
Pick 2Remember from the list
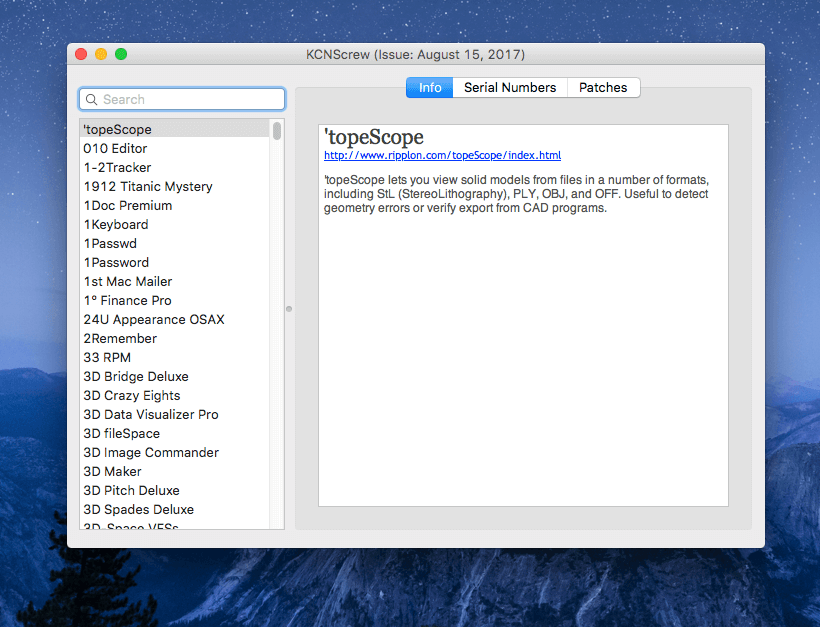coord(175,338)
